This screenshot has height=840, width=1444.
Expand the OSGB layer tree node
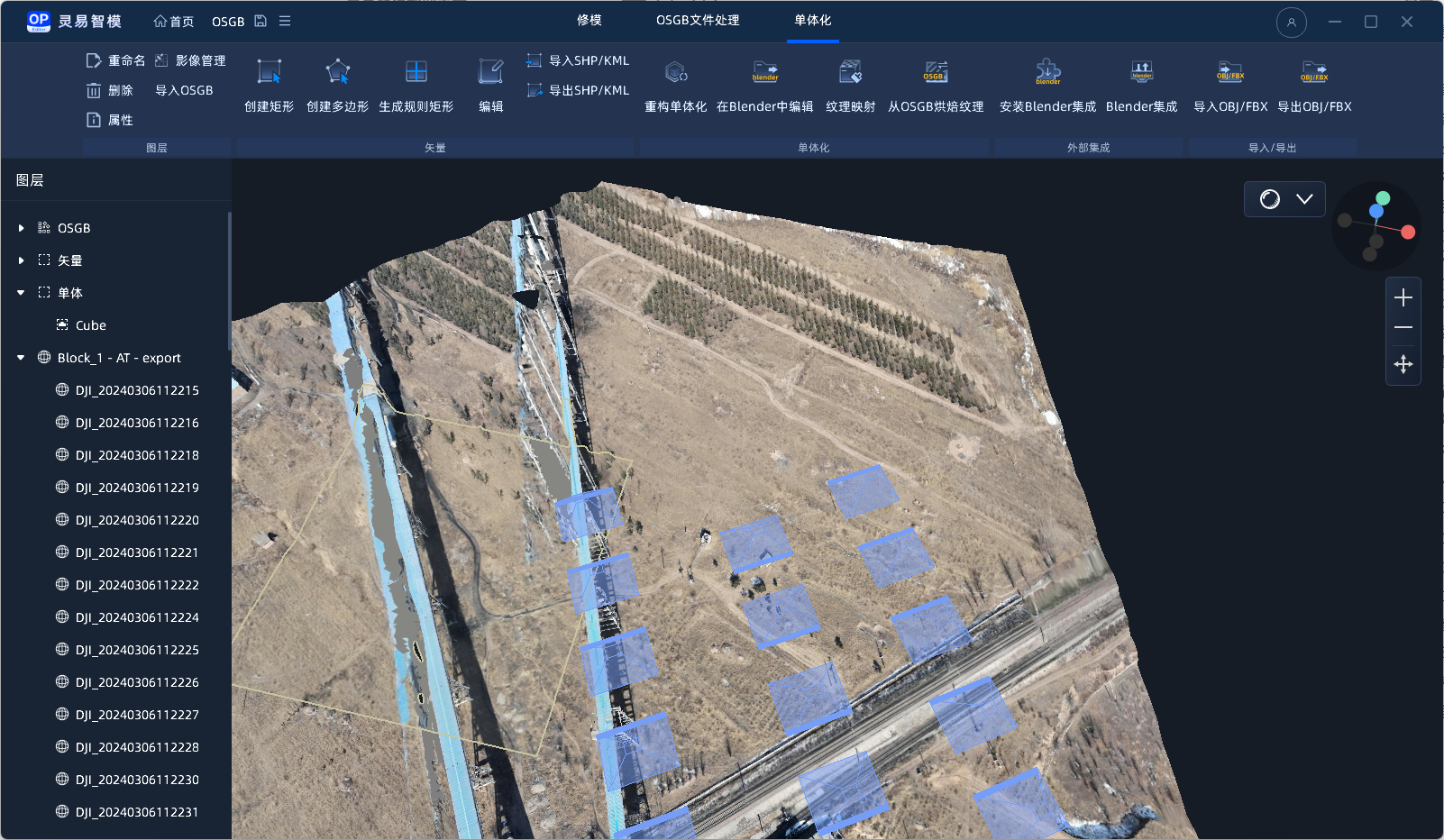[x=22, y=229]
